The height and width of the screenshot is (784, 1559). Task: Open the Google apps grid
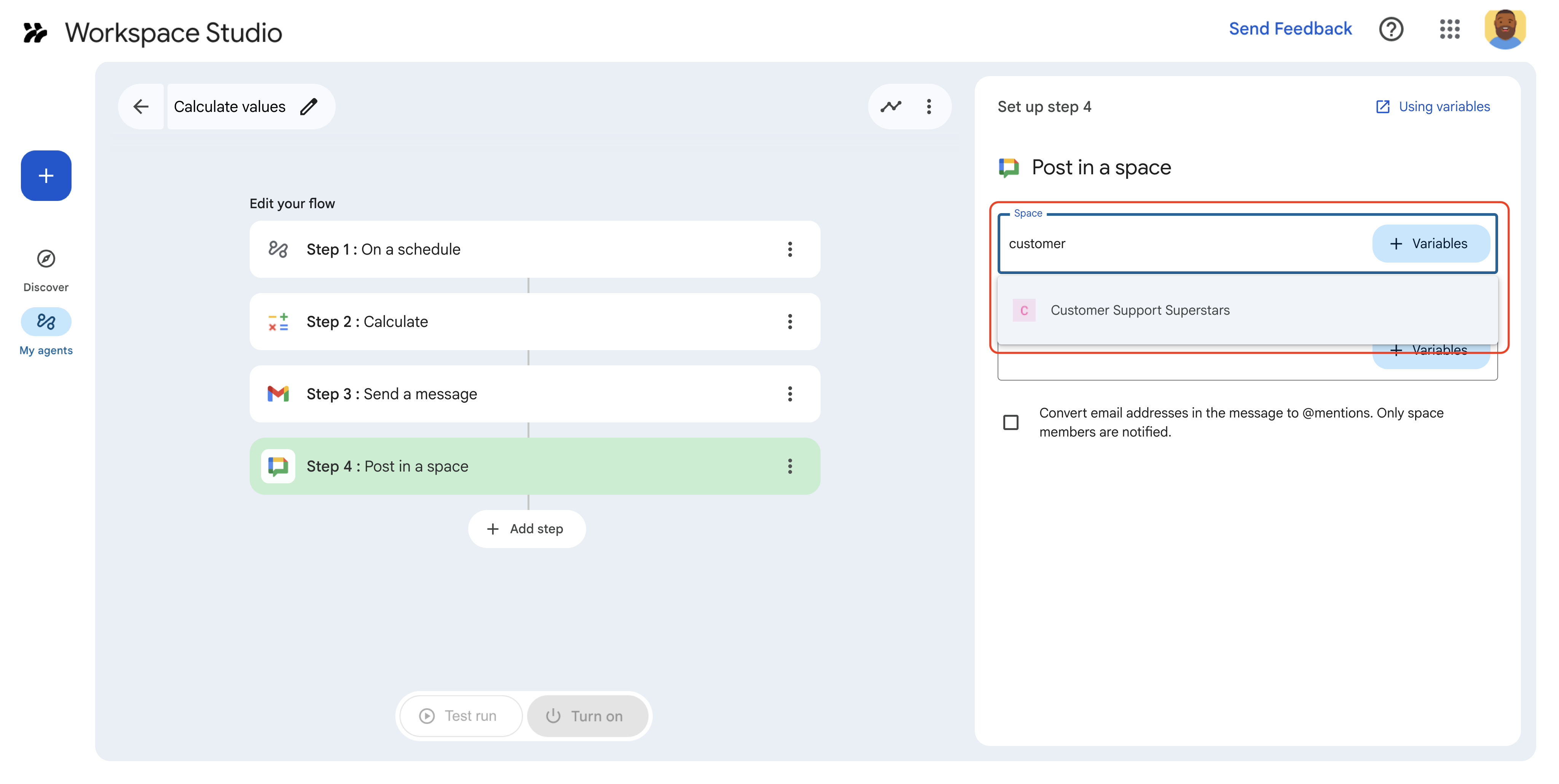[1450, 29]
